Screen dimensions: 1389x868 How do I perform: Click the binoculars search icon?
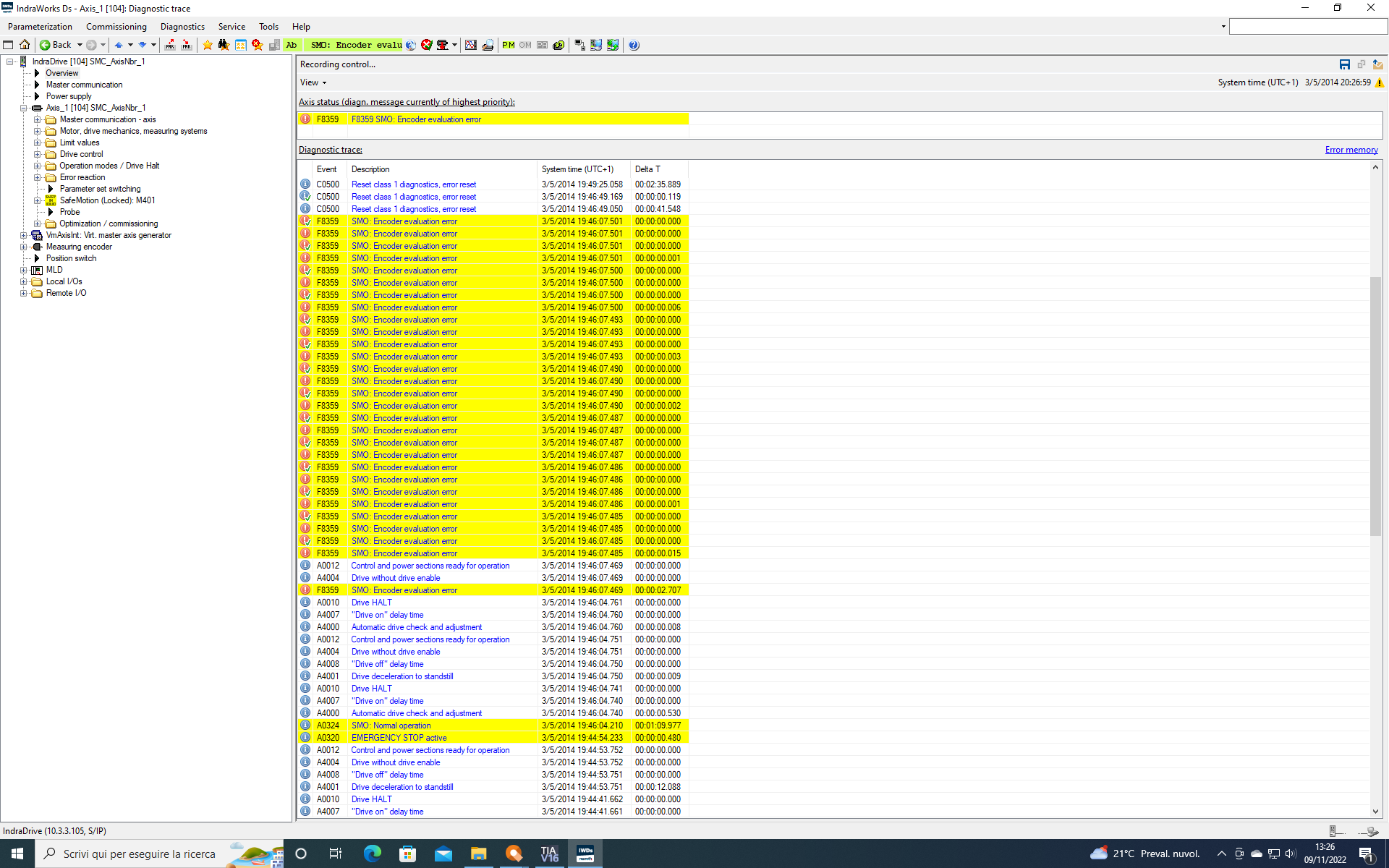coord(224,45)
